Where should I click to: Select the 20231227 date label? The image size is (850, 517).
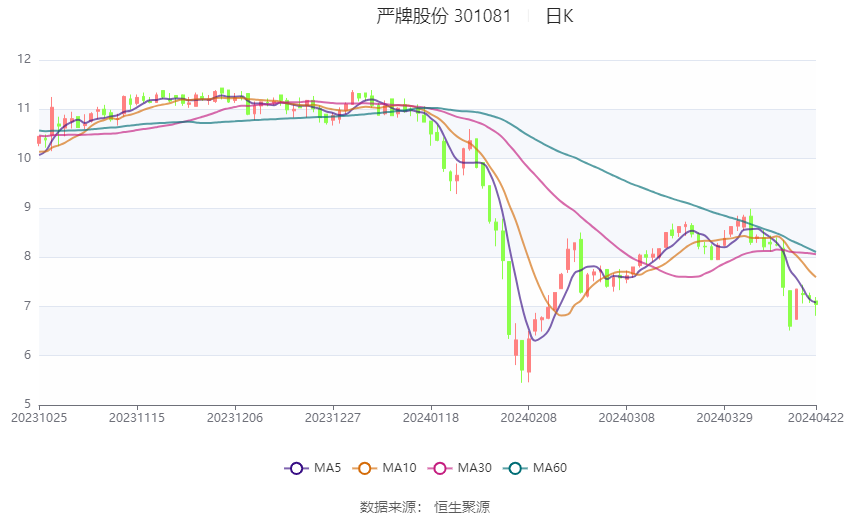[x=333, y=417]
